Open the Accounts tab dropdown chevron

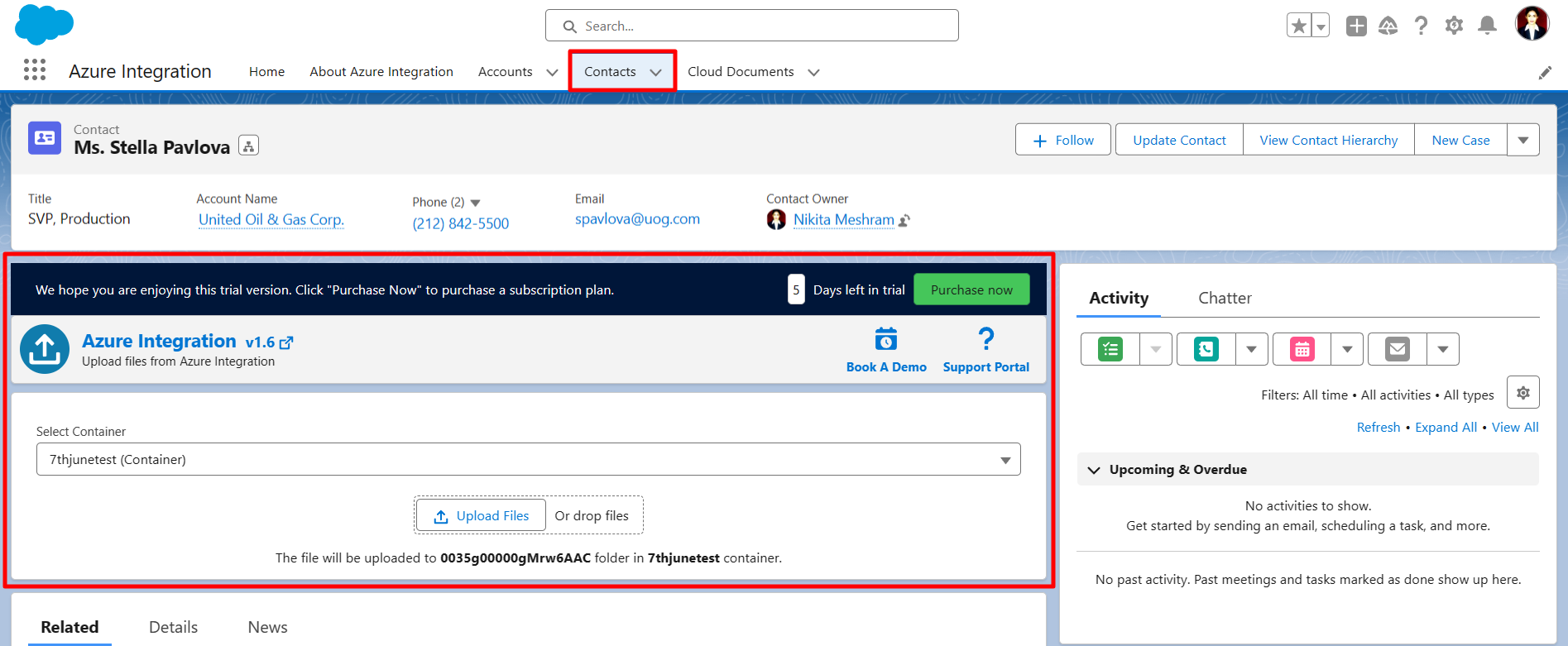[x=552, y=73]
